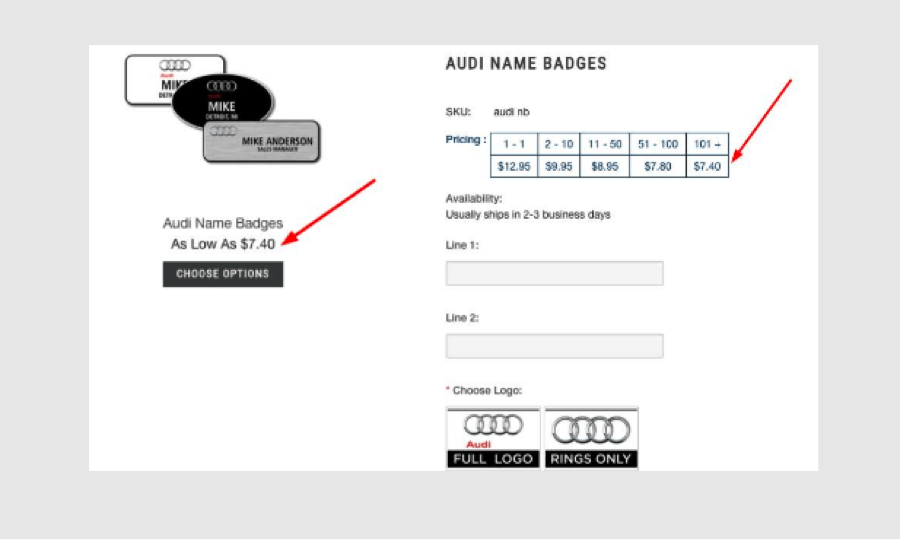The height and width of the screenshot is (540, 900).
Task: Click the Choose Options button
Action: point(223,274)
